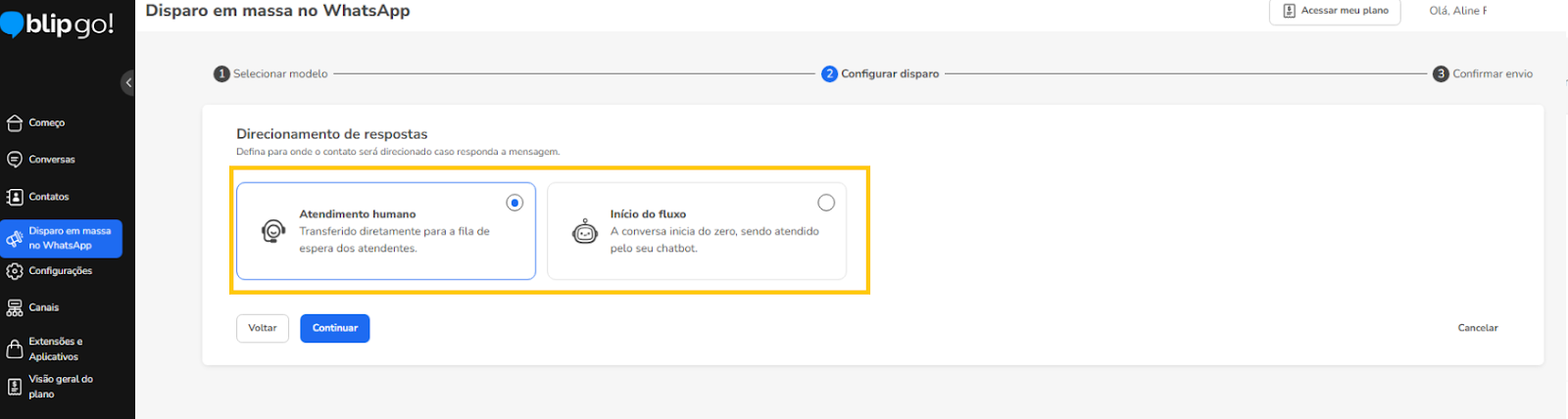Collapse the sidebar with the chevron arrow
This screenshot has height=419, width=1568.
point(128,82)
